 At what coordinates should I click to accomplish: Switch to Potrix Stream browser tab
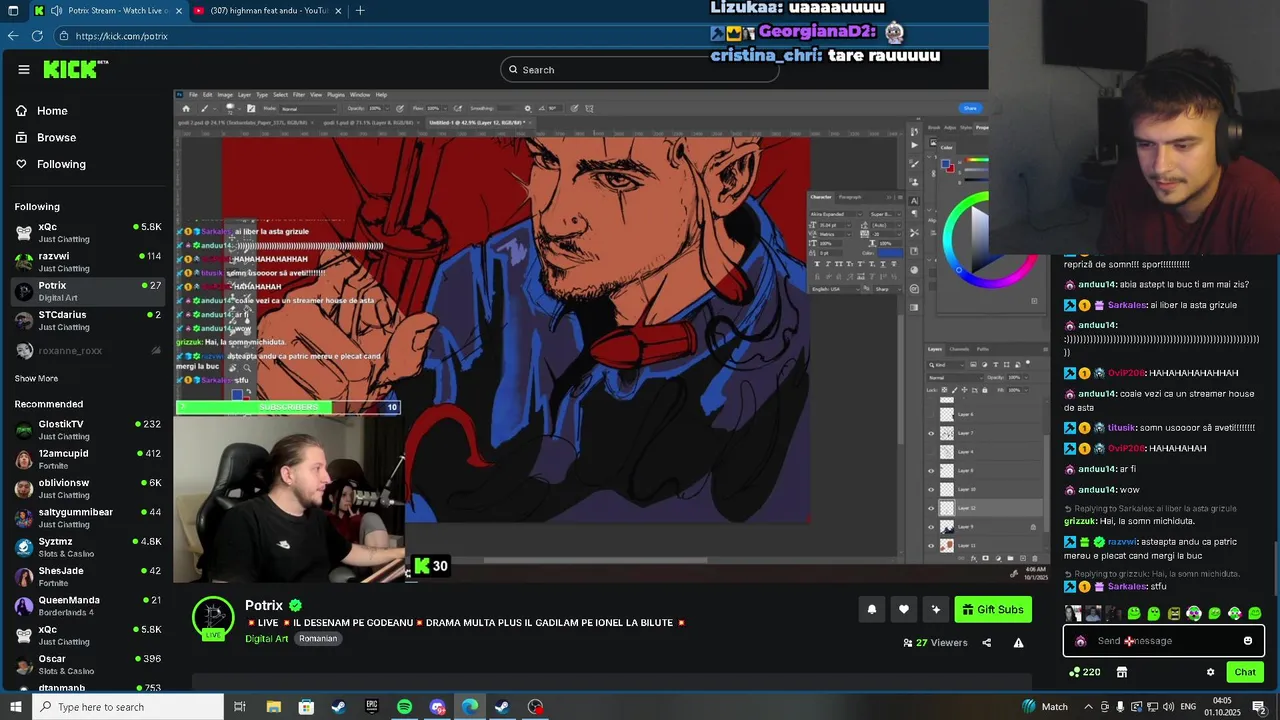pyautogui.click(x=110, y=10)
